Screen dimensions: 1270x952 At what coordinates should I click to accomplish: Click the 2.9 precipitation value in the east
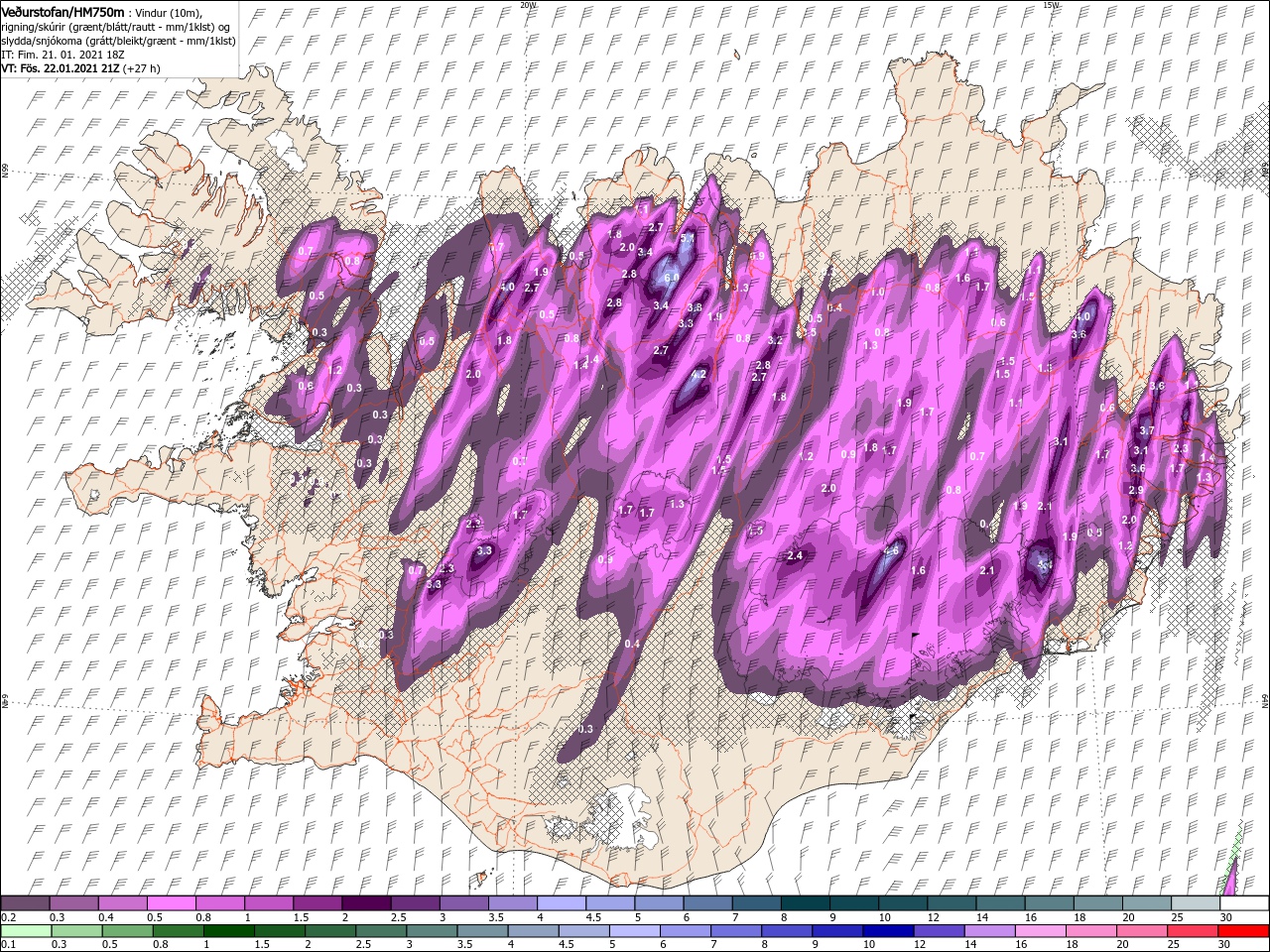(x=1136, y=490)
